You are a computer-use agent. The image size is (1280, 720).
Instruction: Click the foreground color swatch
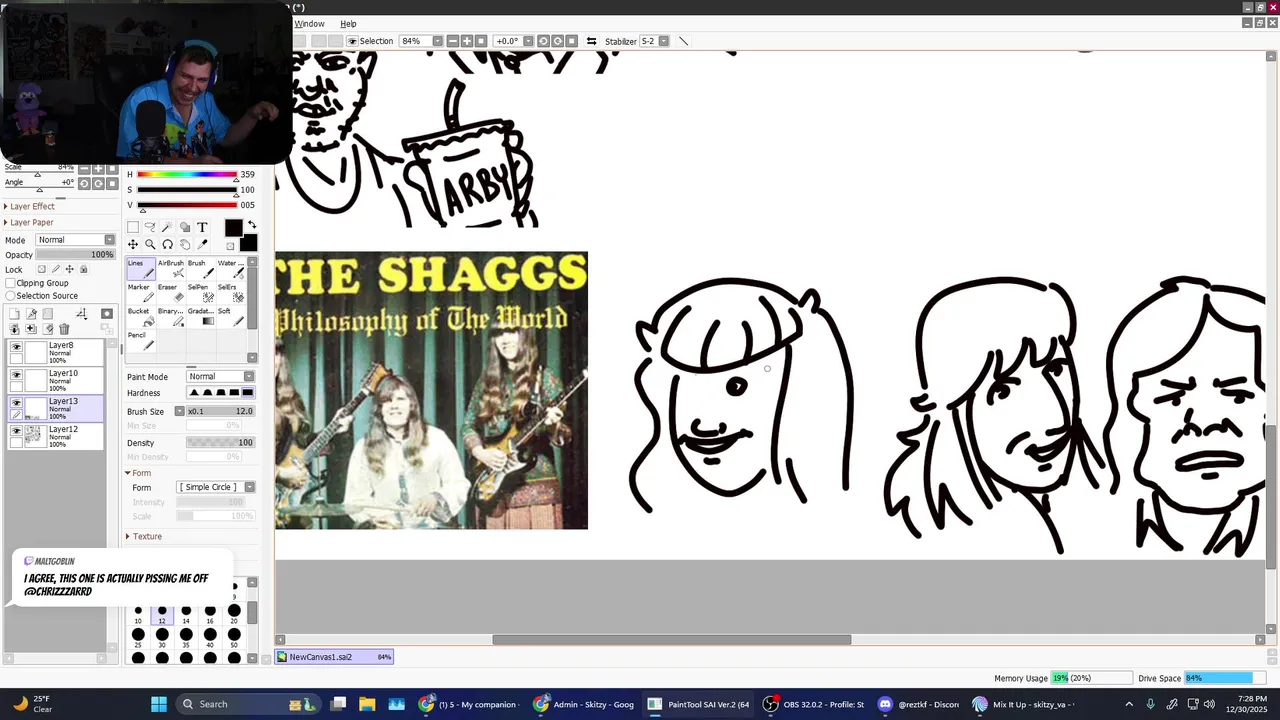click(234, 228)
